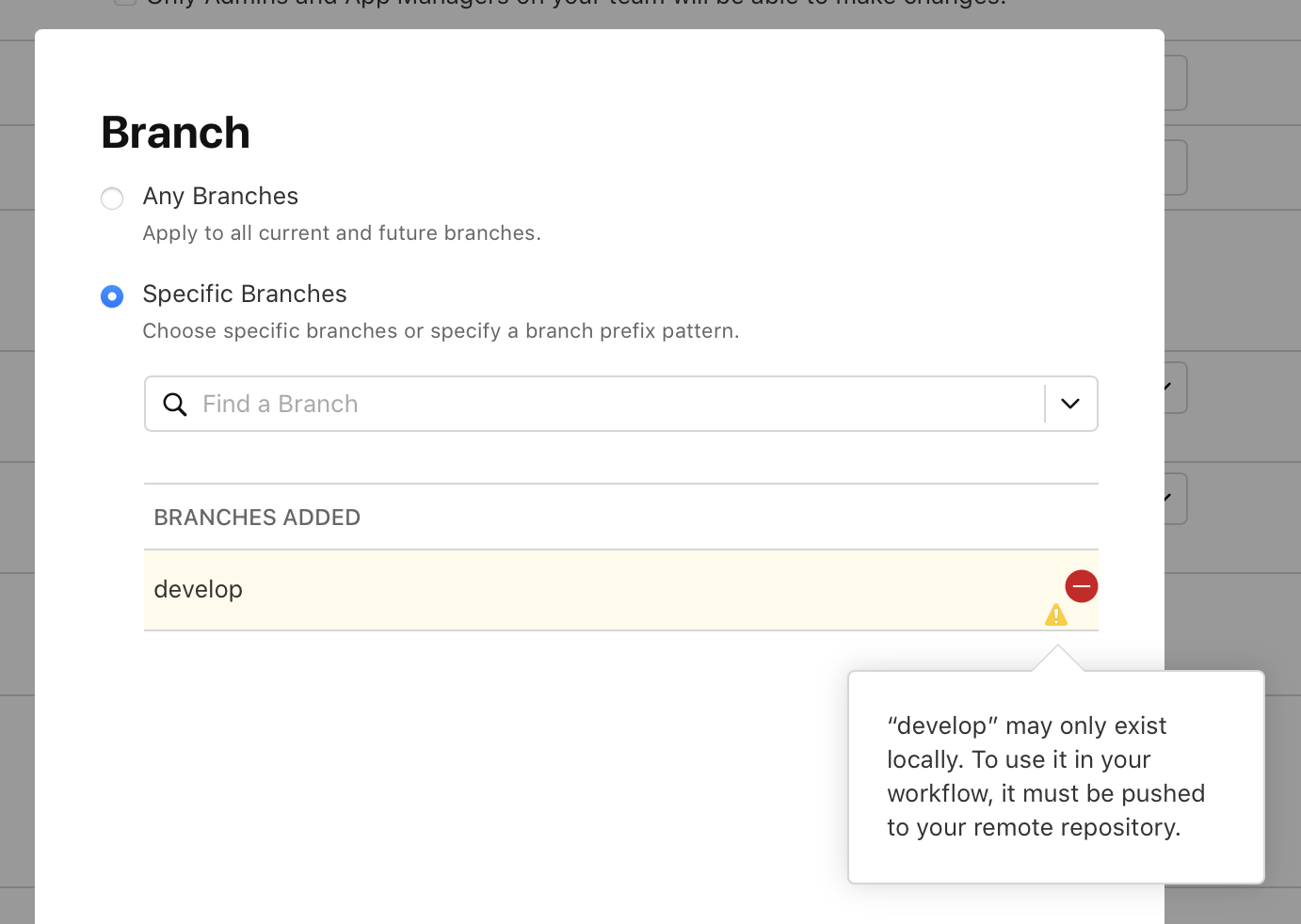Select the Specific Branches radio button
This screenshot has height=924, width=1301.
pyautogui.click(x=112, y=296)
